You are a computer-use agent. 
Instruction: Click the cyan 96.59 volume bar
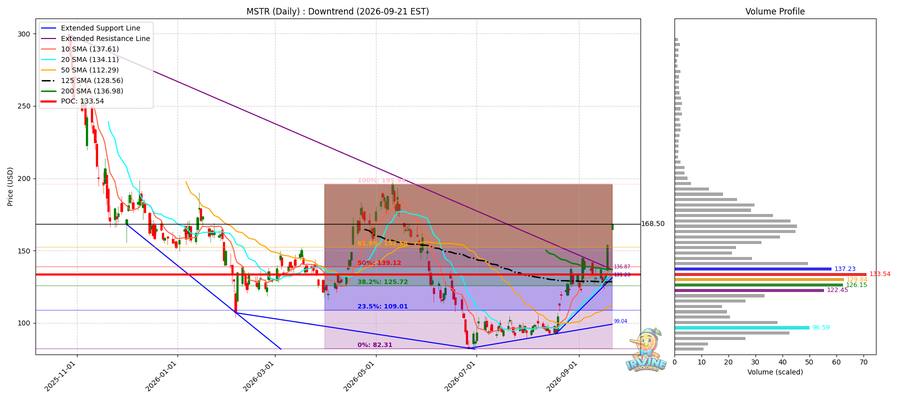pyautogui.click(x=742, y=328)
